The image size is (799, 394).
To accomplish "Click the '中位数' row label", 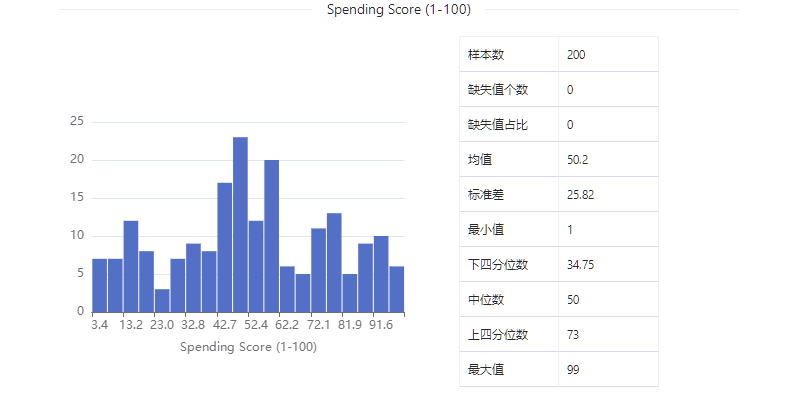I will 486,300.
